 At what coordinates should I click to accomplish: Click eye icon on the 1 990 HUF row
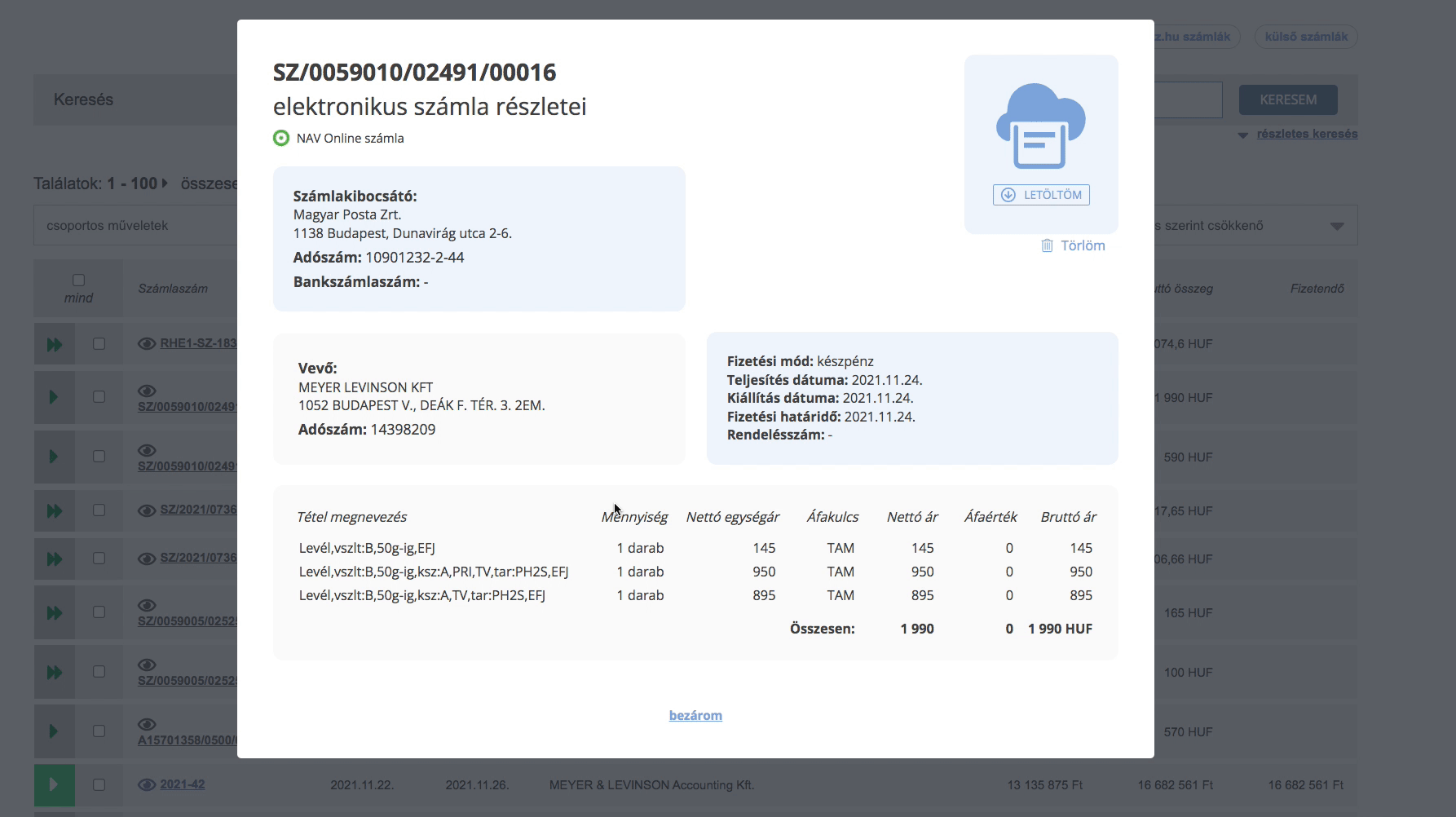click(147, 391)
